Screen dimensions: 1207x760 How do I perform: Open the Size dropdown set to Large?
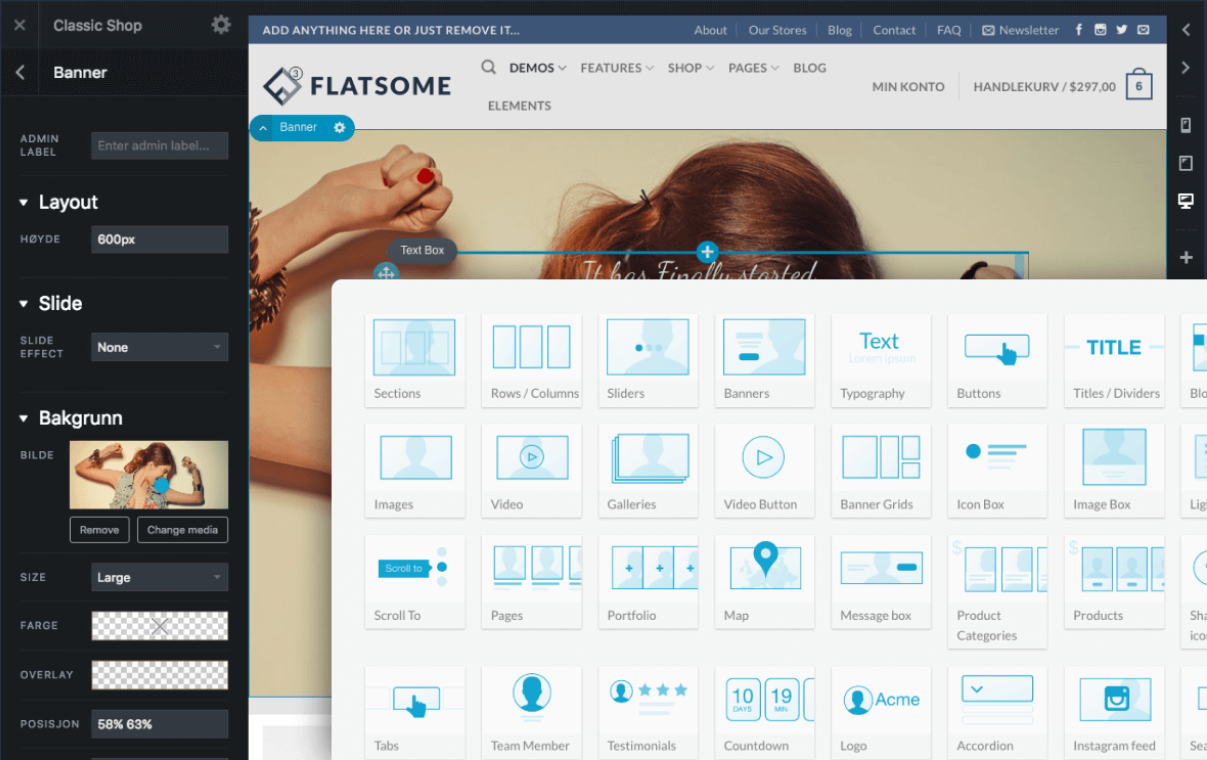159,577
